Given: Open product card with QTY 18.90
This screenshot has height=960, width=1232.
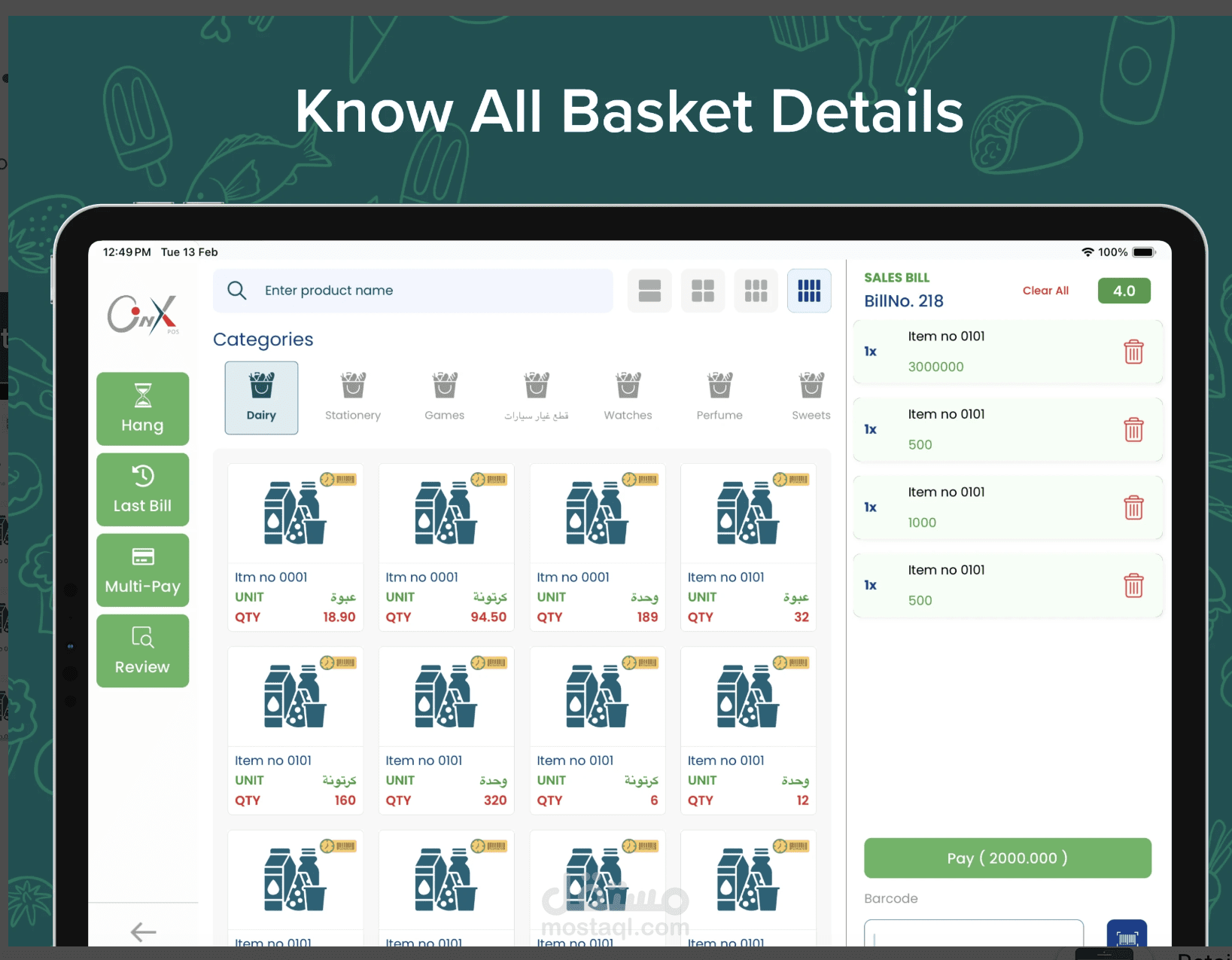Looking at the screenshot, I should (296, 547).
